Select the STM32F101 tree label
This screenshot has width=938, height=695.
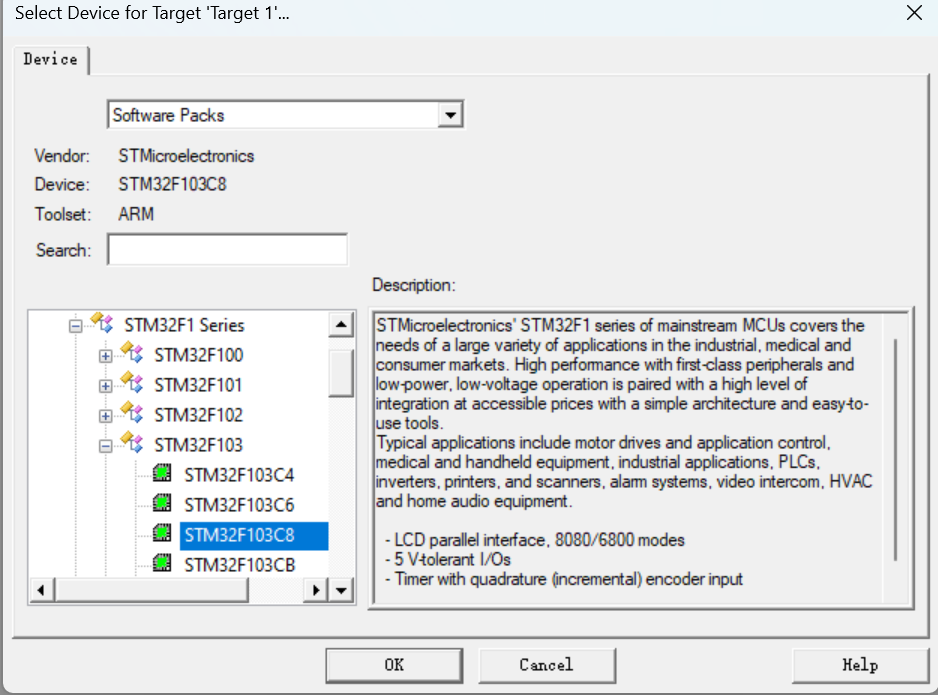tap(198, 385)
